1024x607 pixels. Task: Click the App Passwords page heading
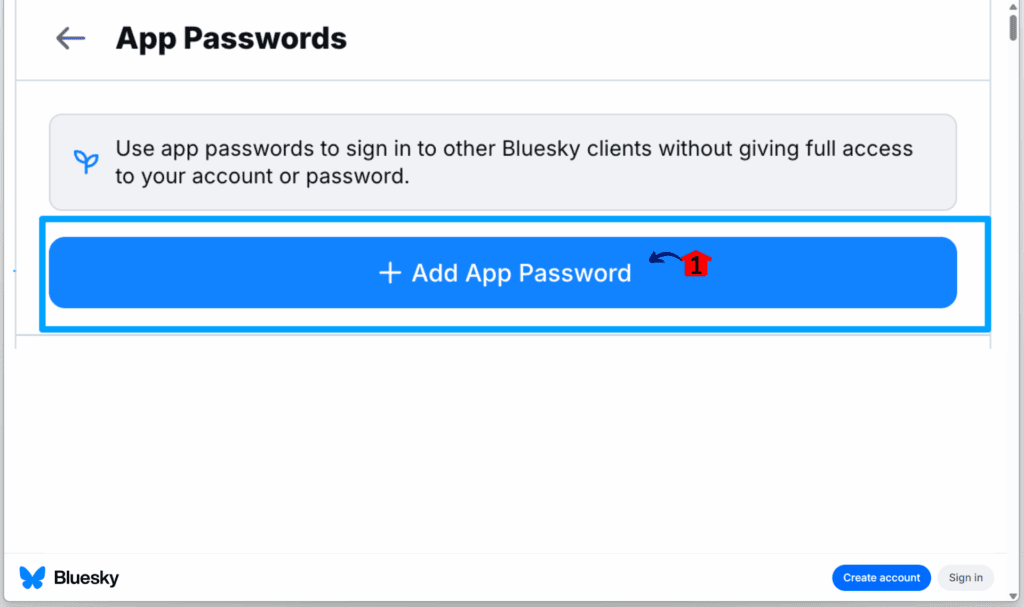click(231, 39)
